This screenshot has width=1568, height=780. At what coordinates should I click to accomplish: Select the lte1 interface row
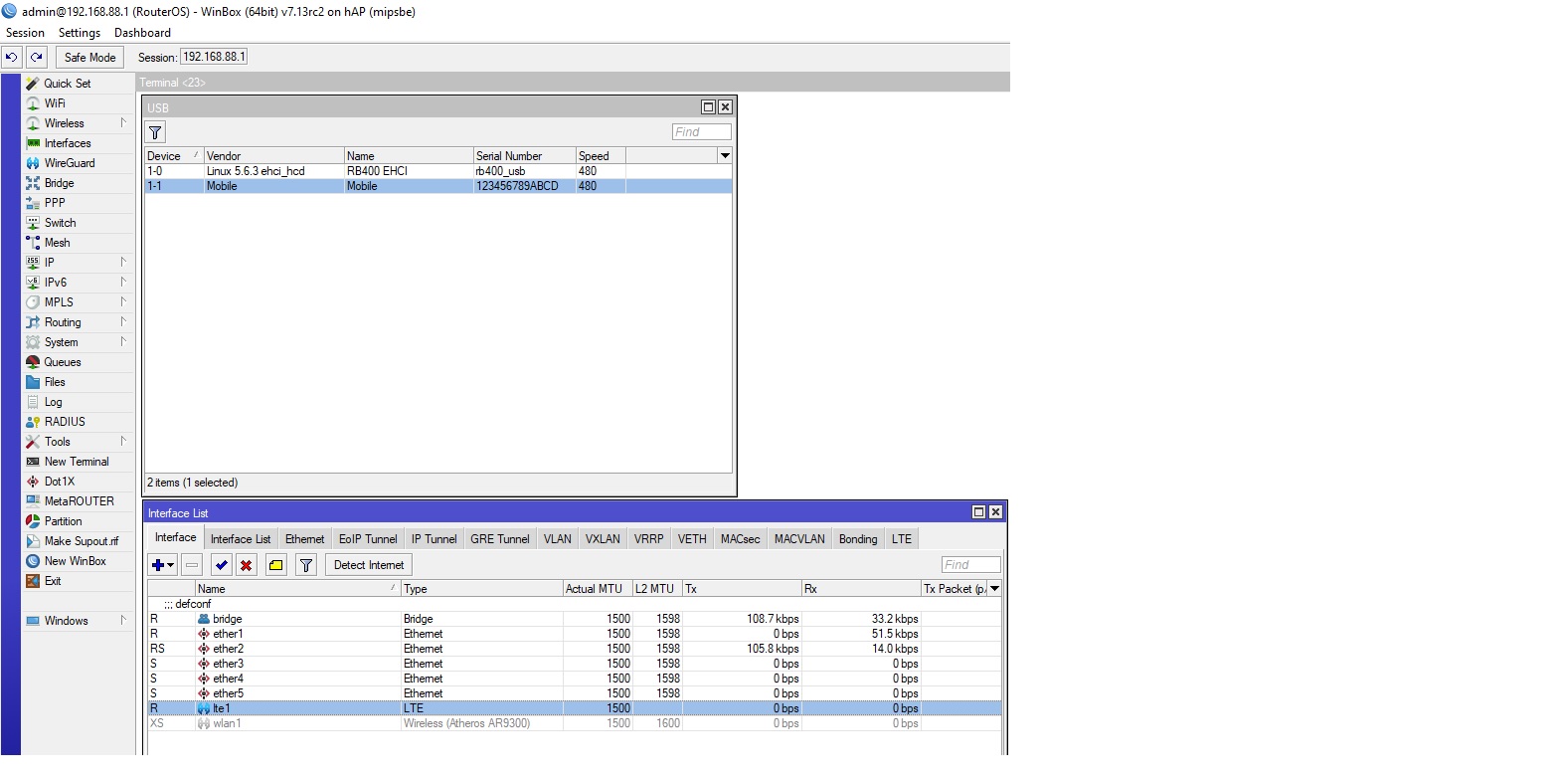pos(575,708)
